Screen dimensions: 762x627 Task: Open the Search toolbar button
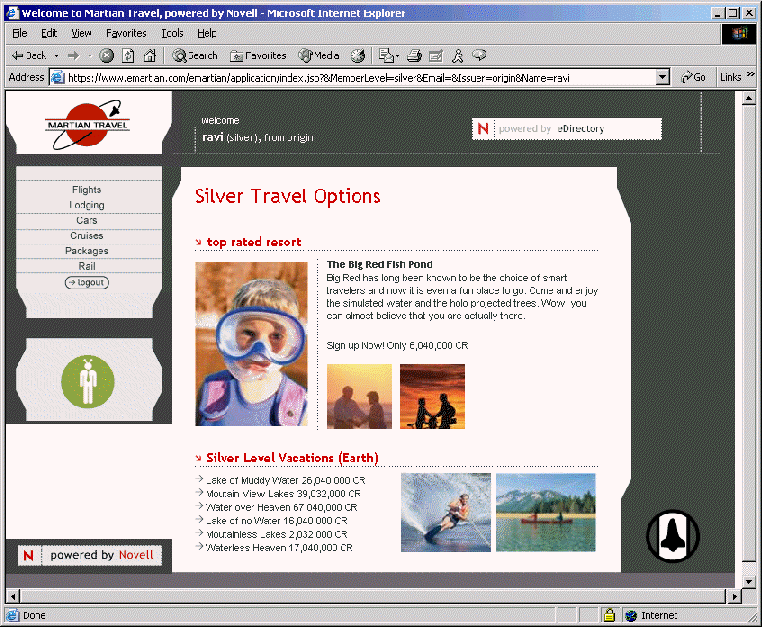(x=194, y=56)
